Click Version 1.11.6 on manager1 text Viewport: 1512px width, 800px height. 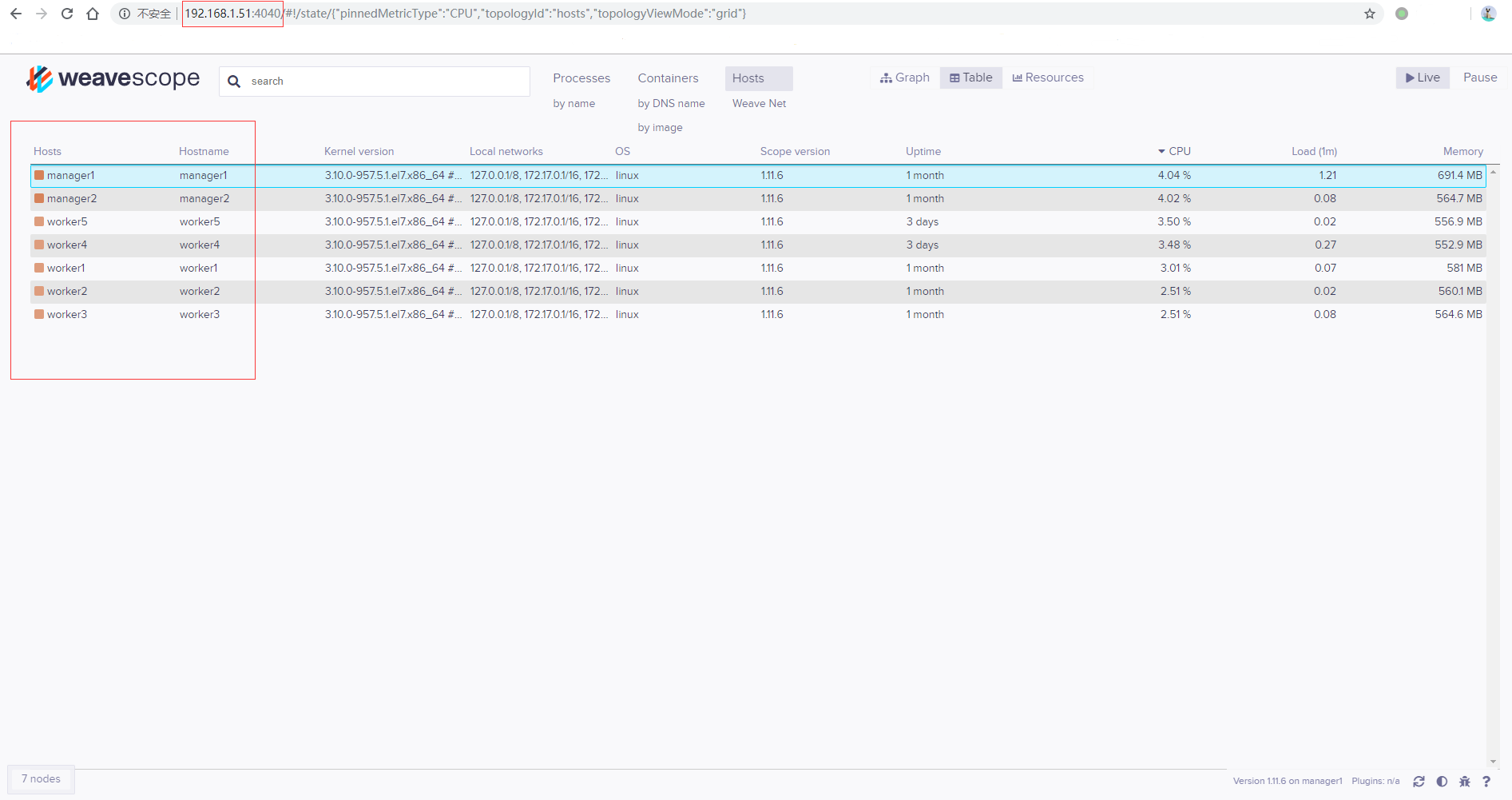[x=1288, y=782]
